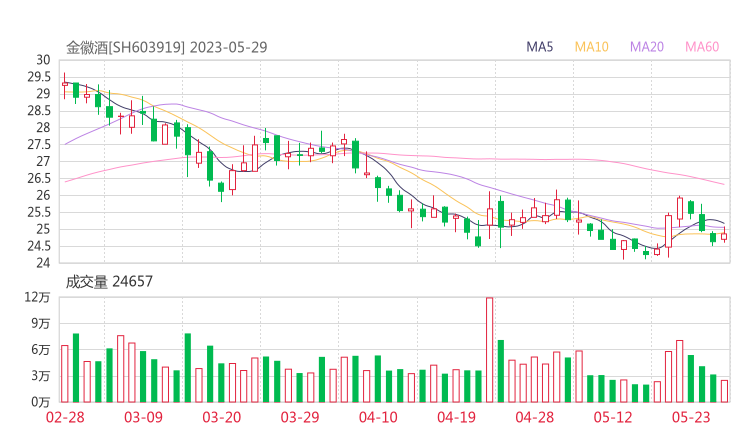Click the MA60 legend label

coord(702,47)
